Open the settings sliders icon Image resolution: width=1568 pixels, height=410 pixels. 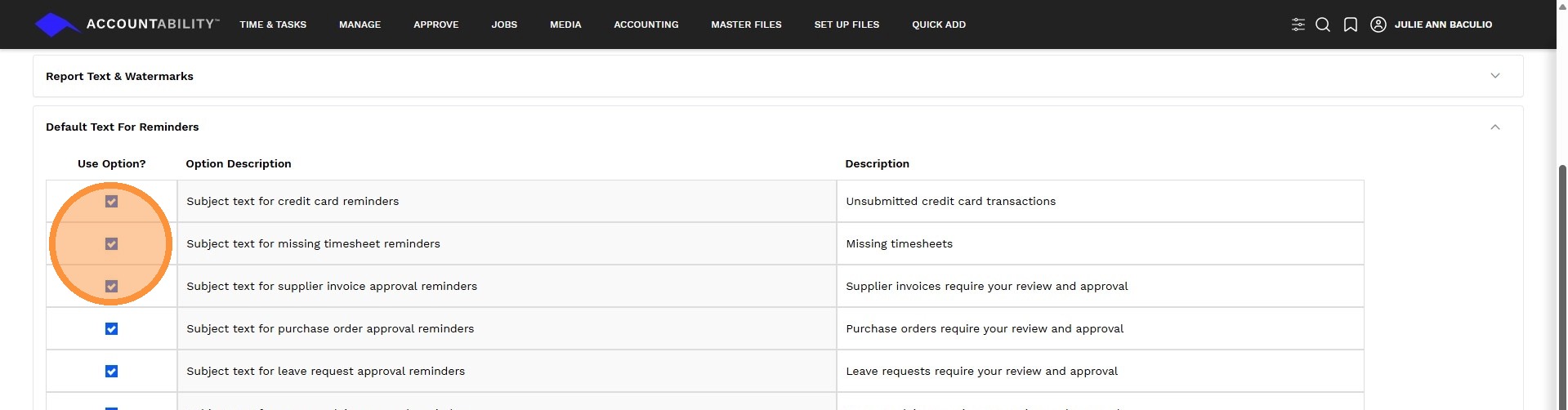coord(1298,25)
